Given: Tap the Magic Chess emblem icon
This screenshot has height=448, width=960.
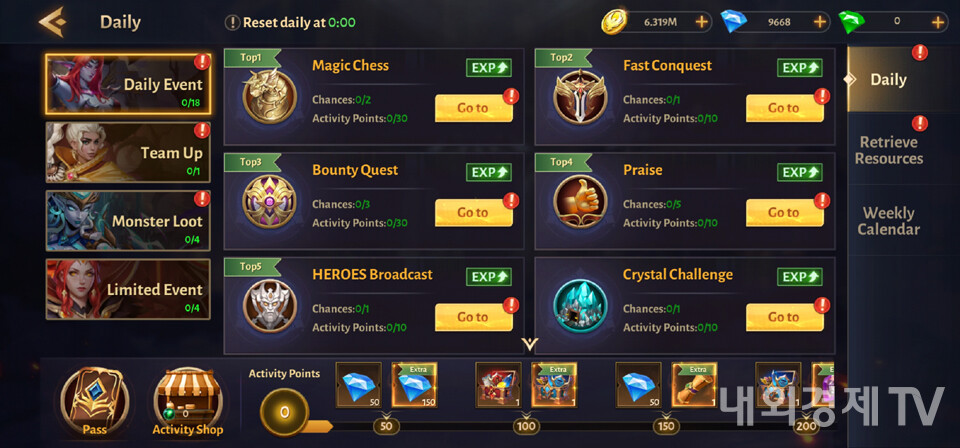Looking at the screenshot, I should pyautogui.click(x=269, y=96).
